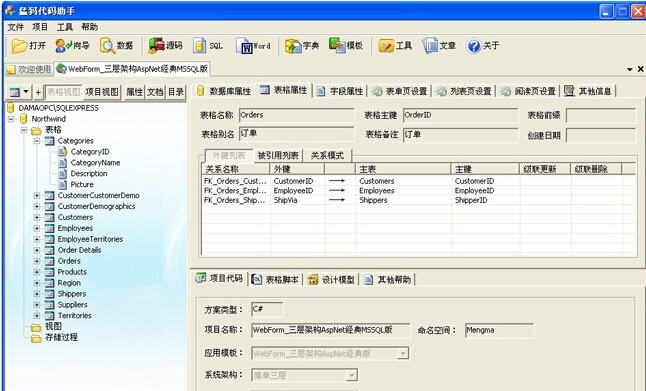The height and width of the screenshot is (391, 646).
Task: Collapse the Northwind database node
Action: click(x=11, y=119)
